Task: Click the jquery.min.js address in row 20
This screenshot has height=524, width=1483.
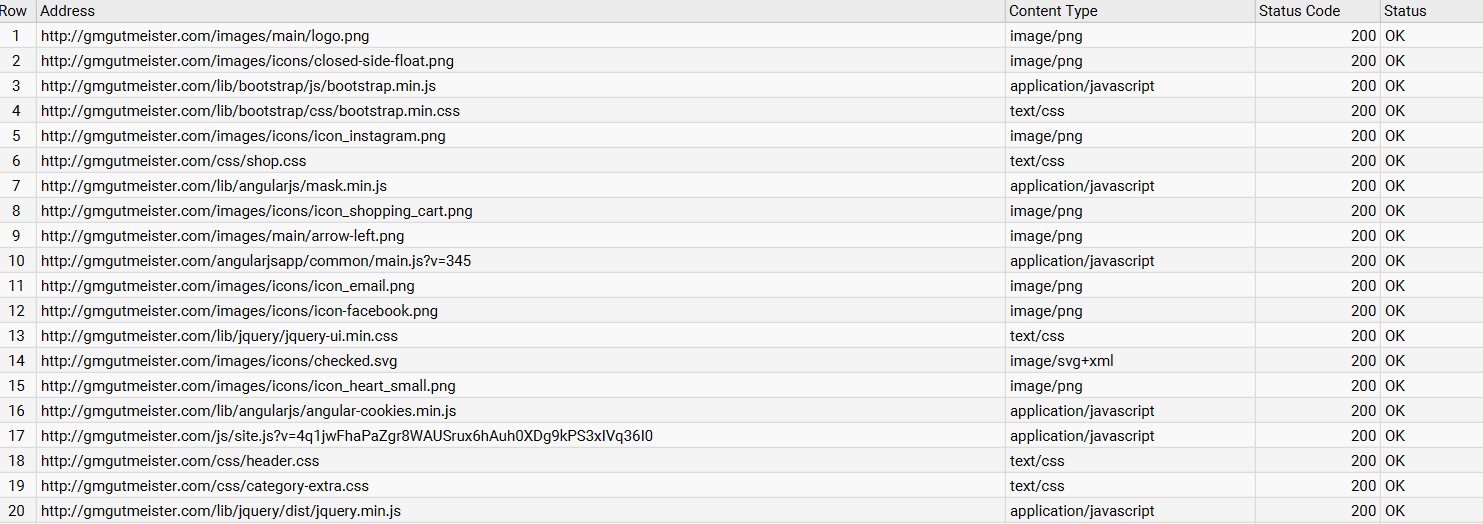Action: [221, 511]
